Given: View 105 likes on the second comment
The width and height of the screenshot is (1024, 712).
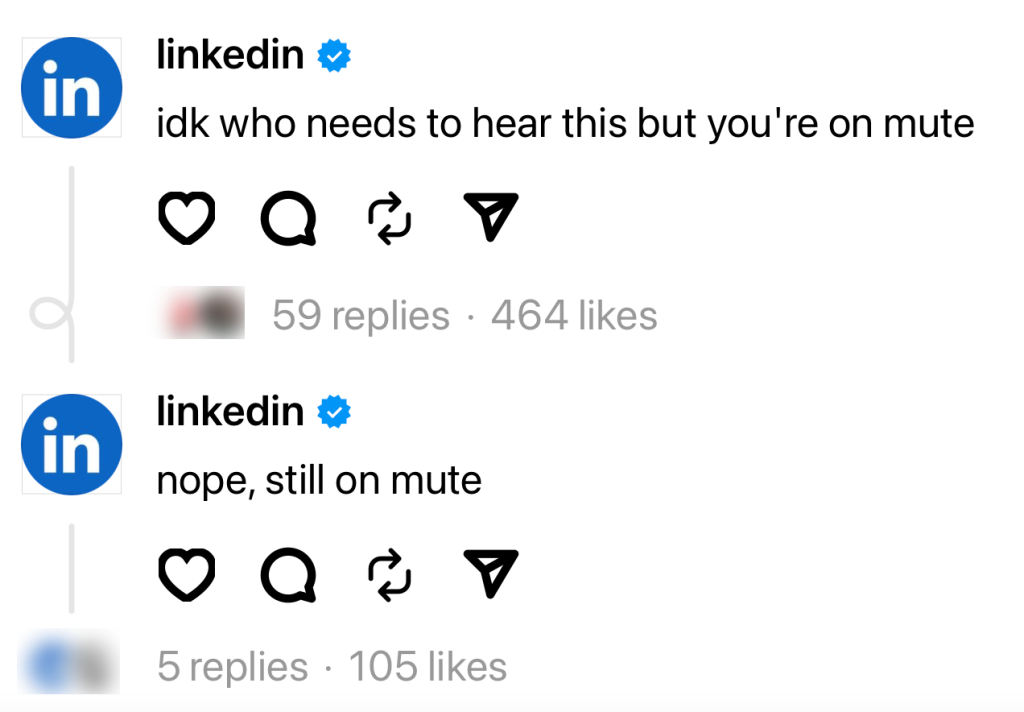Looking at the screenshot, I should [428, 665].
